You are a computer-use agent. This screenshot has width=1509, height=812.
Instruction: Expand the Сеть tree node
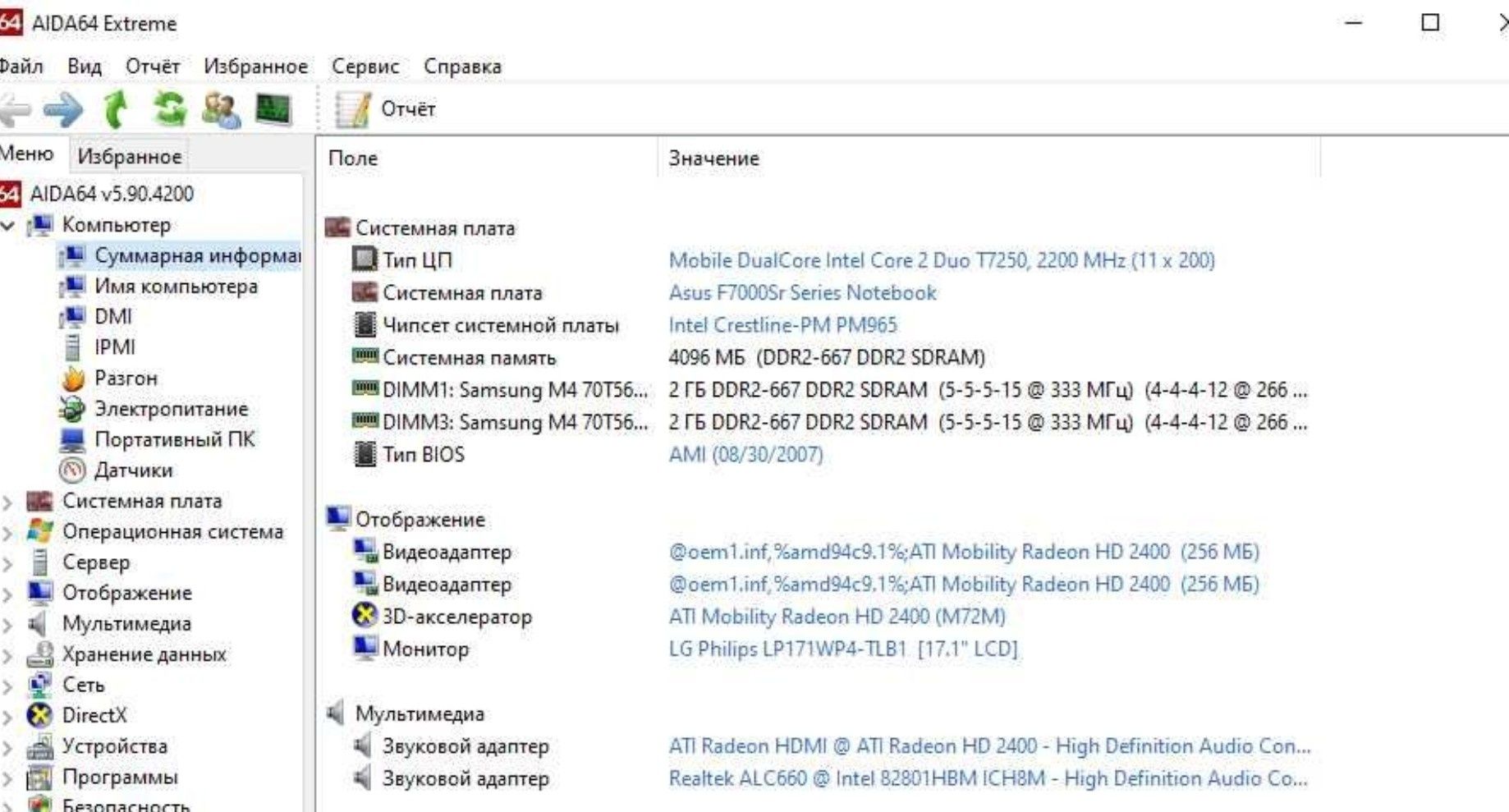[x=8, y=686]
